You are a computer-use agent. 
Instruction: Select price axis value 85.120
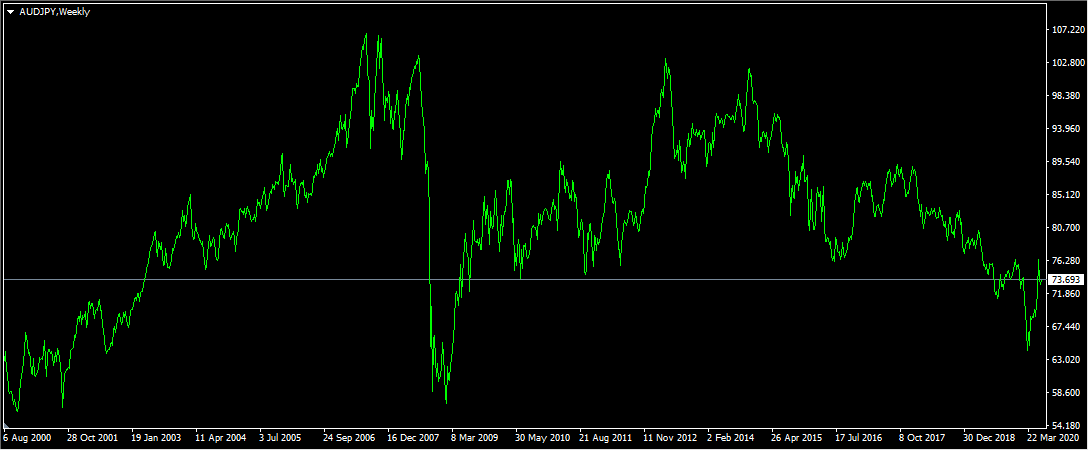(1068, 194)
